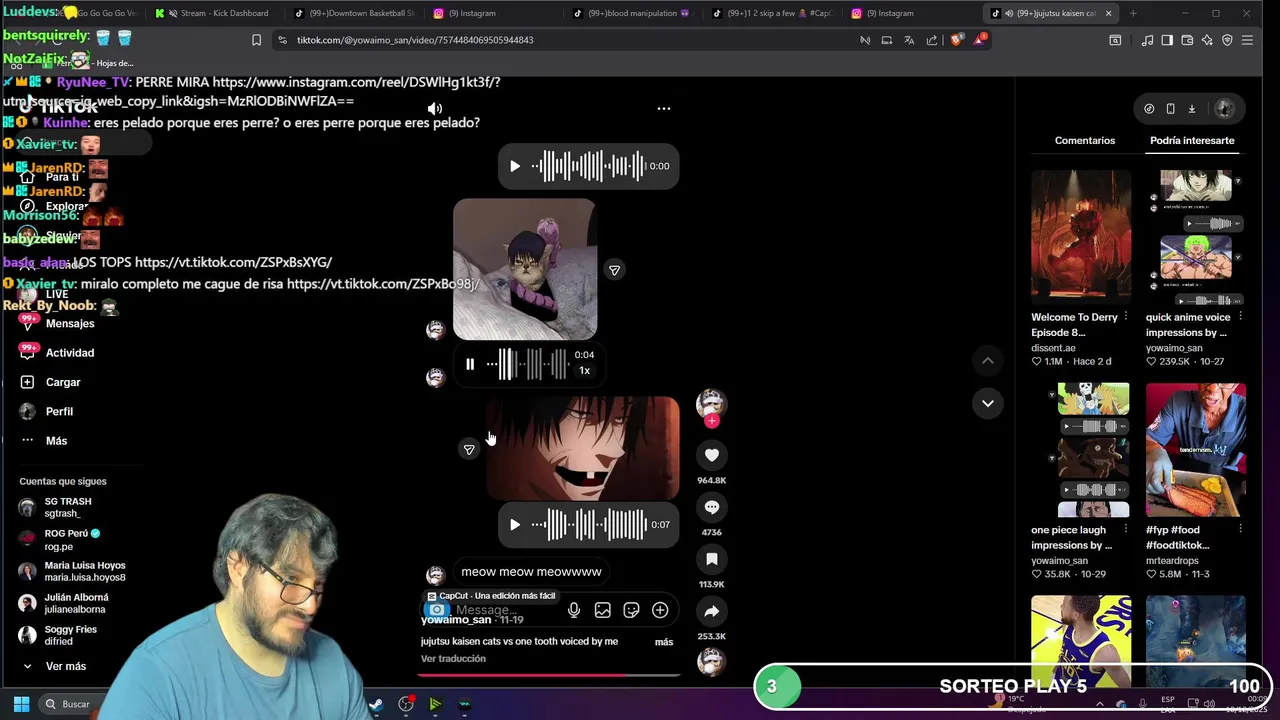Mute the TikTok video sound

tap(435, 108)
